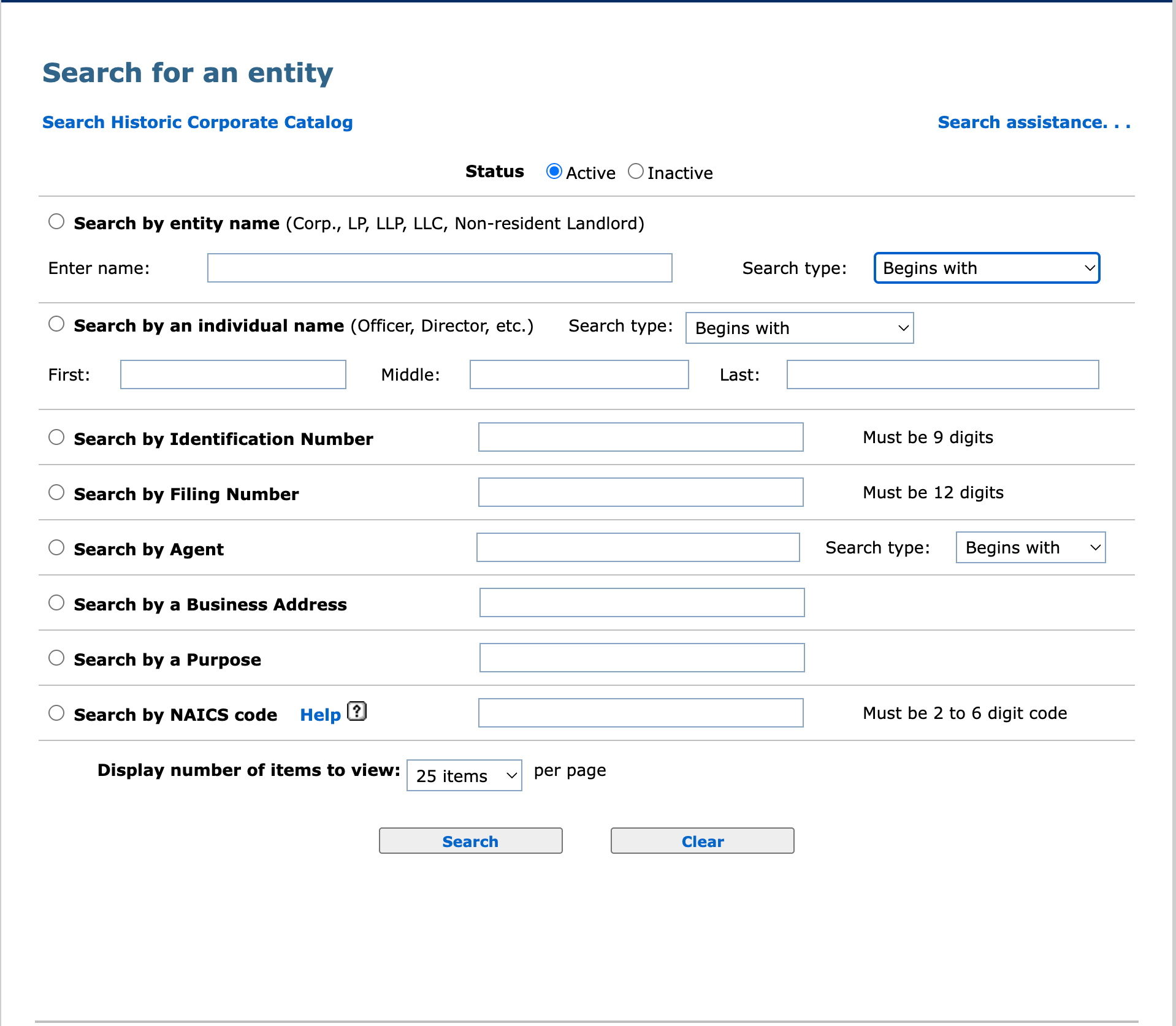The image size is (1176, 1026).
Task: Open individual name Search type dropdown
Action: (x=800, y=328)
